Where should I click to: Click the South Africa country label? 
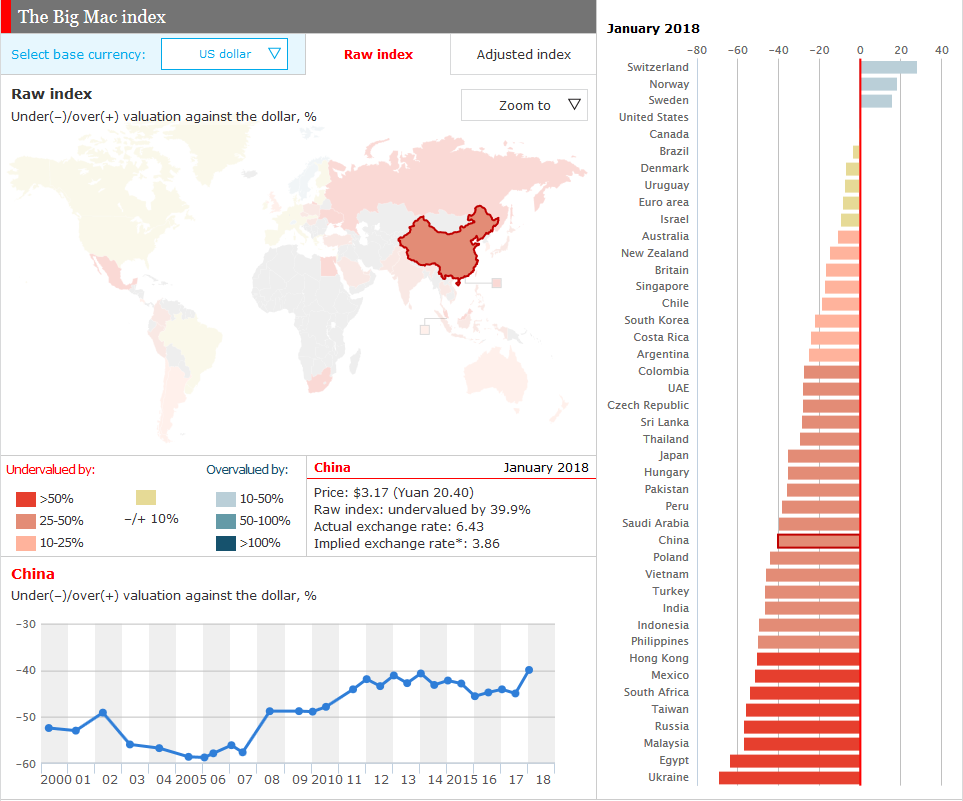[x=656, y=692]
